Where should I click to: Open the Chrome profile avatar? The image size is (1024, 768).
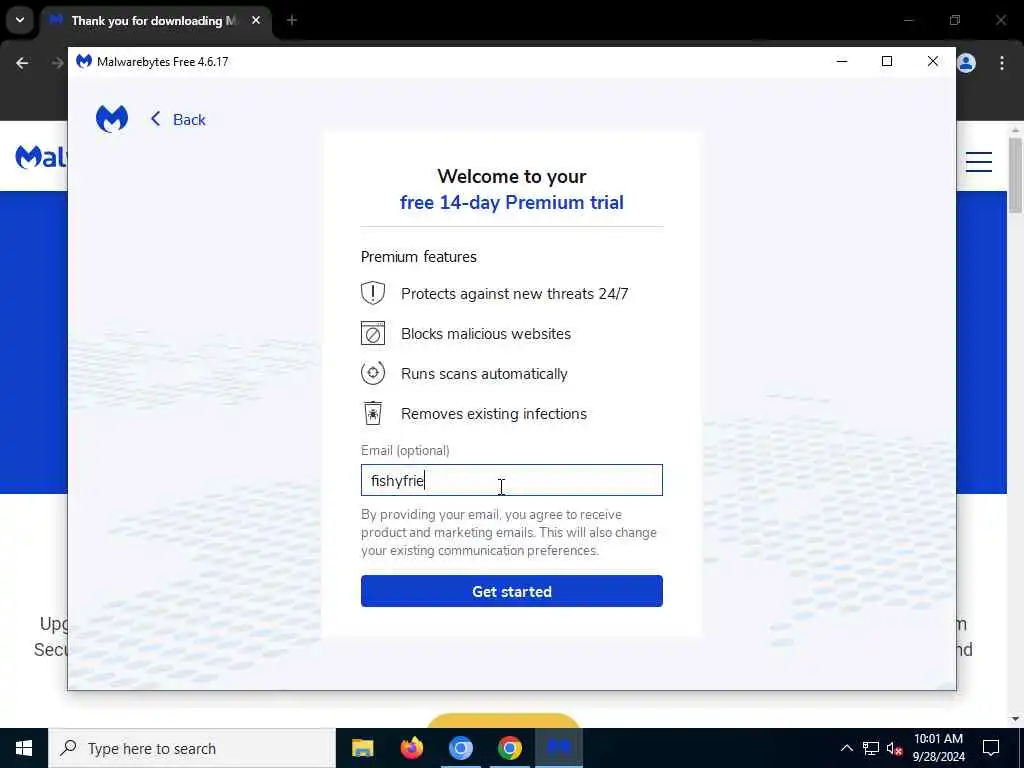[967, 63]
